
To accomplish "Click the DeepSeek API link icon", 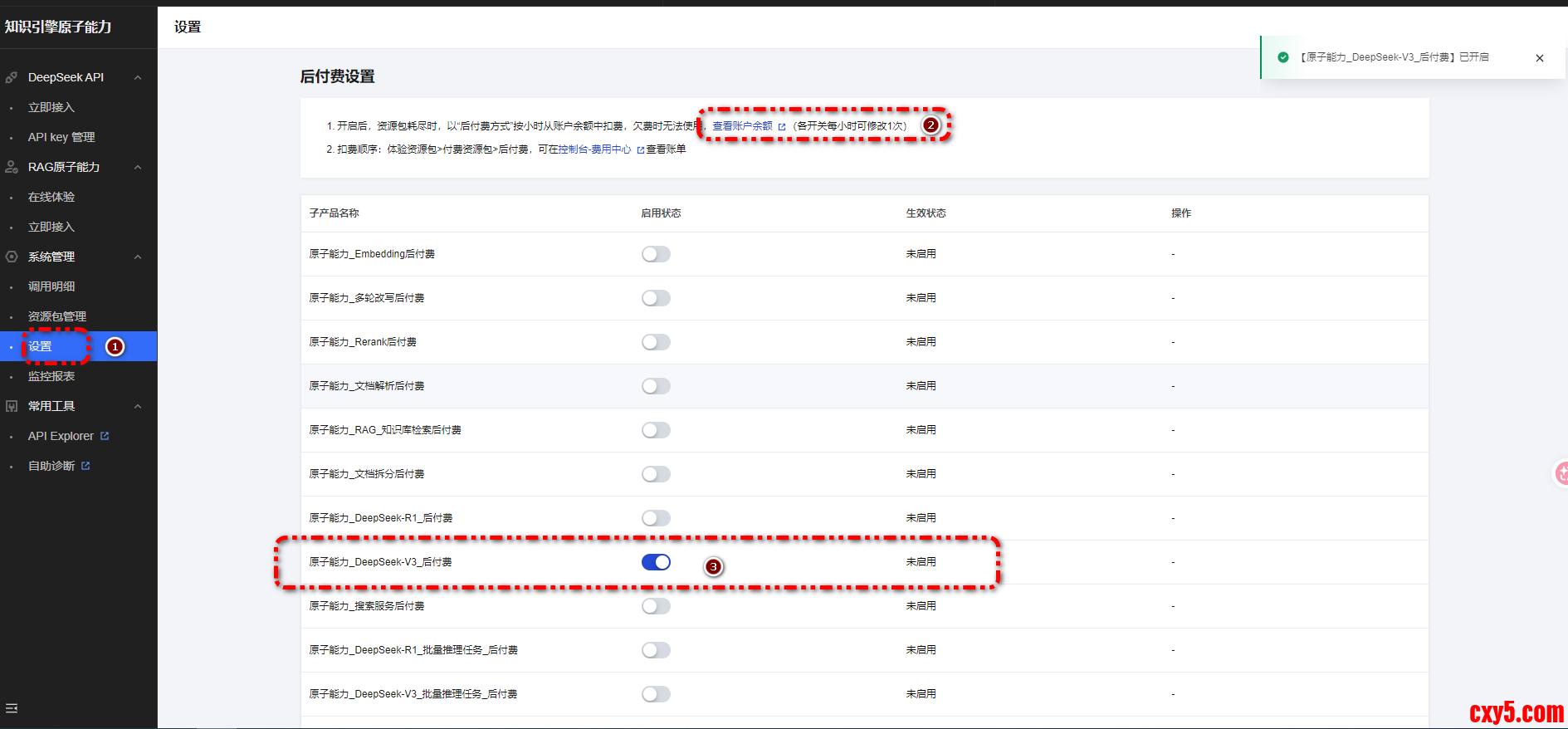I will pos(12,77).
